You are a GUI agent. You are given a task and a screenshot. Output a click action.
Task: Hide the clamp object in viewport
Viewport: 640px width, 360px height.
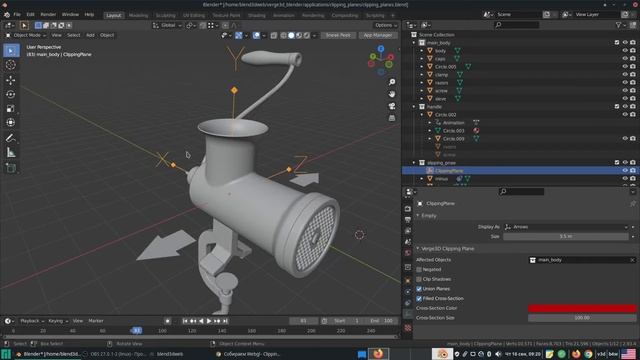[625, 75]
